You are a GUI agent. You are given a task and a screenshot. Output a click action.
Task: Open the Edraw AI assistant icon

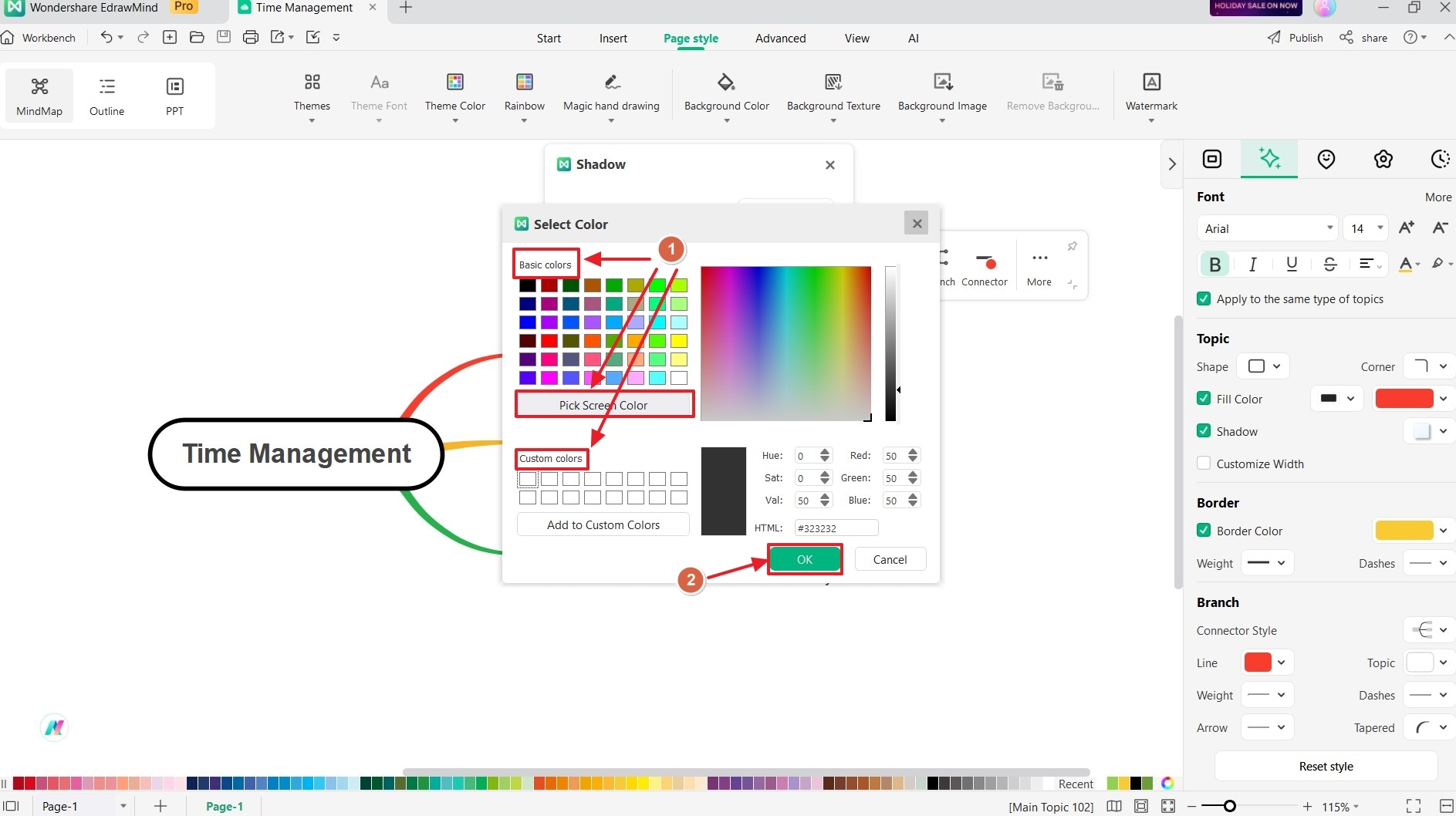tap(54, 727)
